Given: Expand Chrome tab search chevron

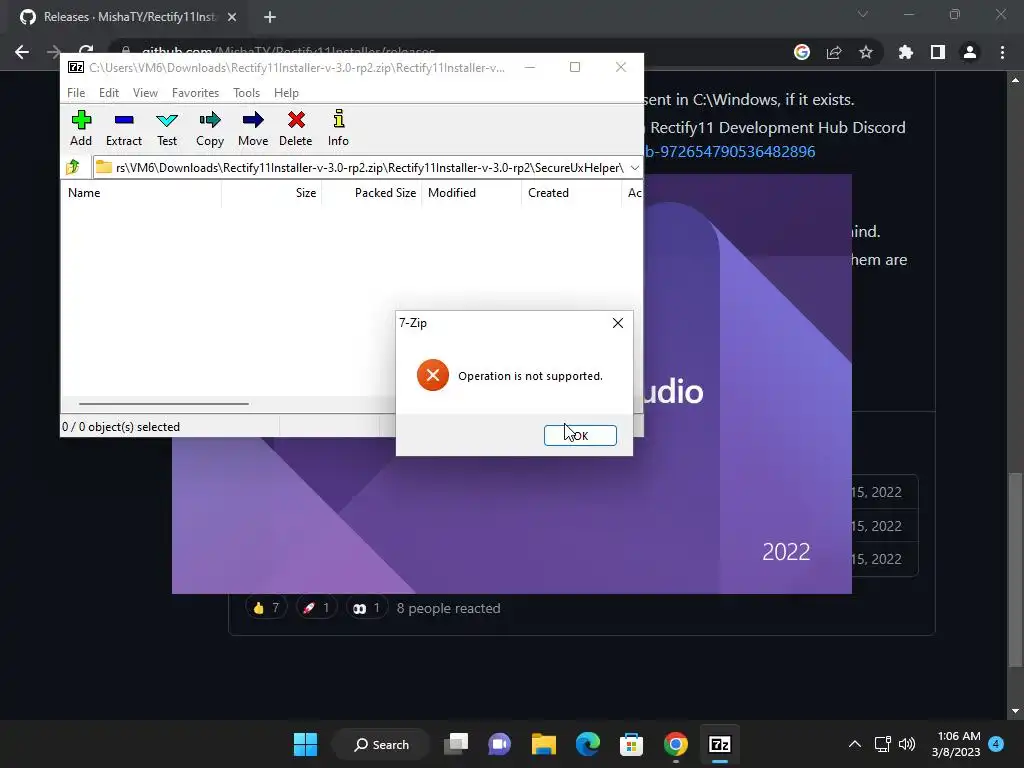Looking at the screenshot, I should [x=863, y=14].
